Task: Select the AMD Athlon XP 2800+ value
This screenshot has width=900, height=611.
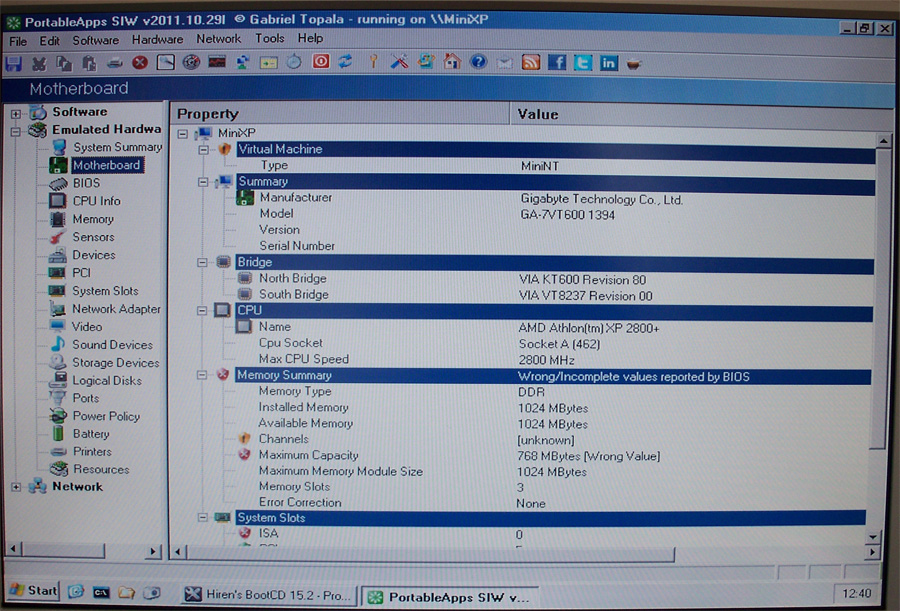Action: point(588,328)
